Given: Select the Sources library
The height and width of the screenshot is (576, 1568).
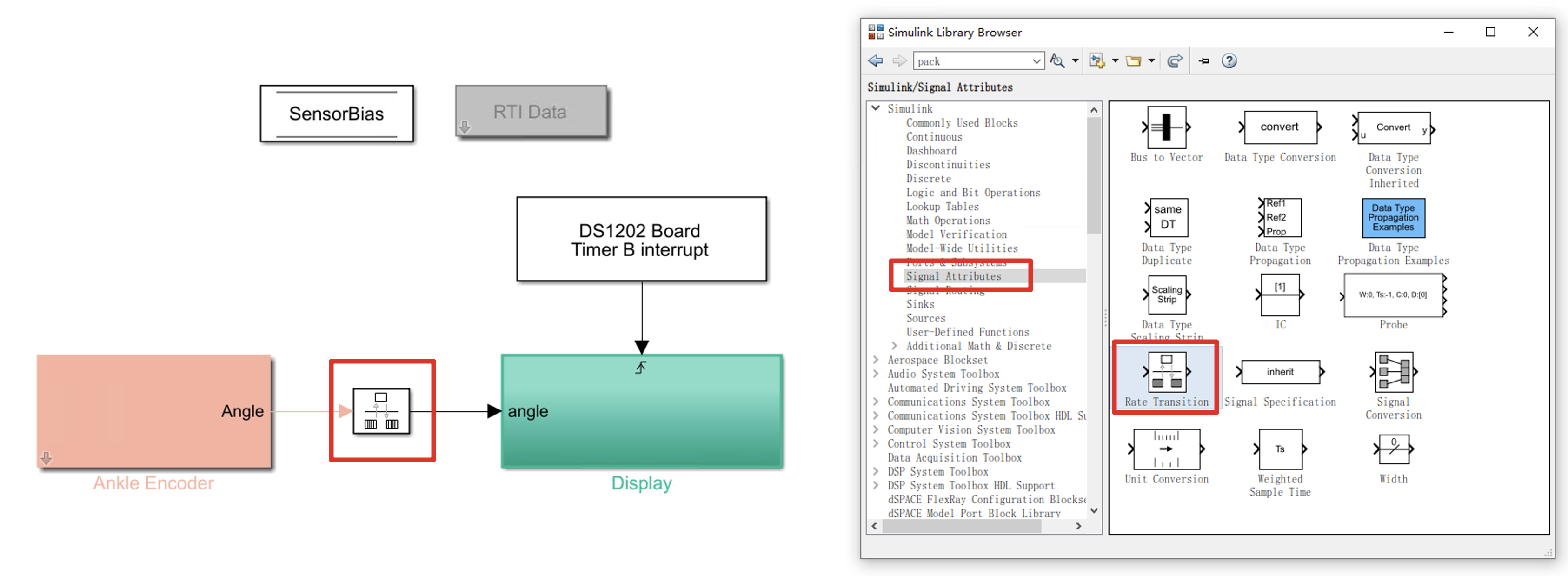Looking at the screenshot, I should (x=925, y=318).
